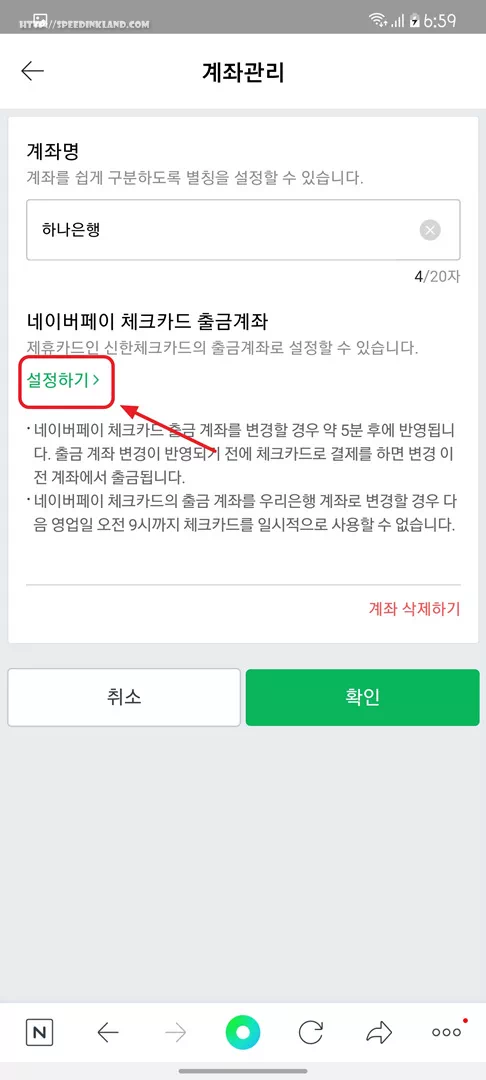This screenshot has width=486, height=1080.
Task: Cancel with the 취소 button
Action: tap(124, 697)
